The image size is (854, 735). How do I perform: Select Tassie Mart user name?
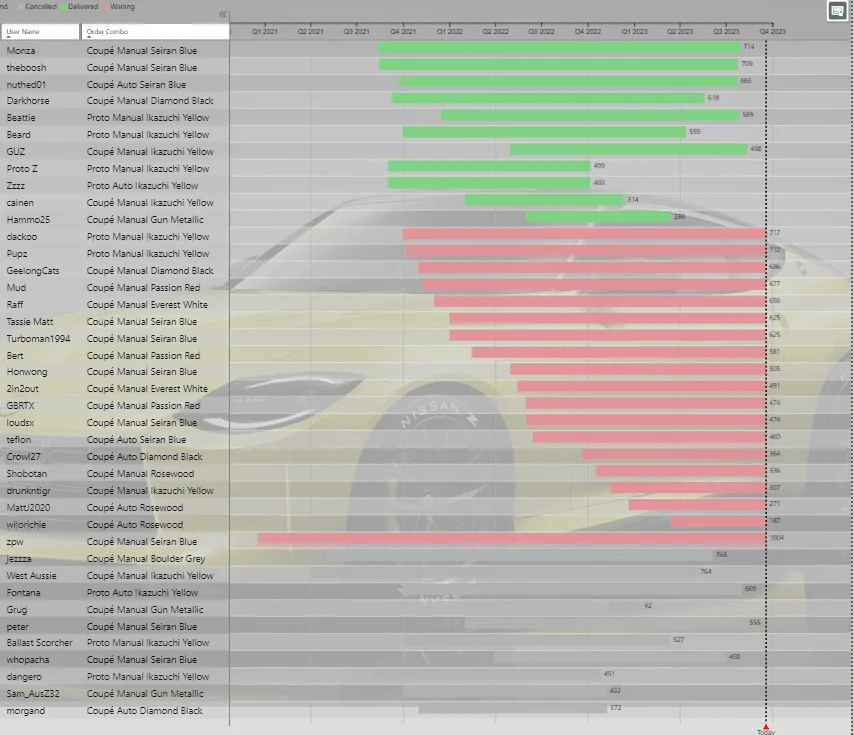point(29,322)
